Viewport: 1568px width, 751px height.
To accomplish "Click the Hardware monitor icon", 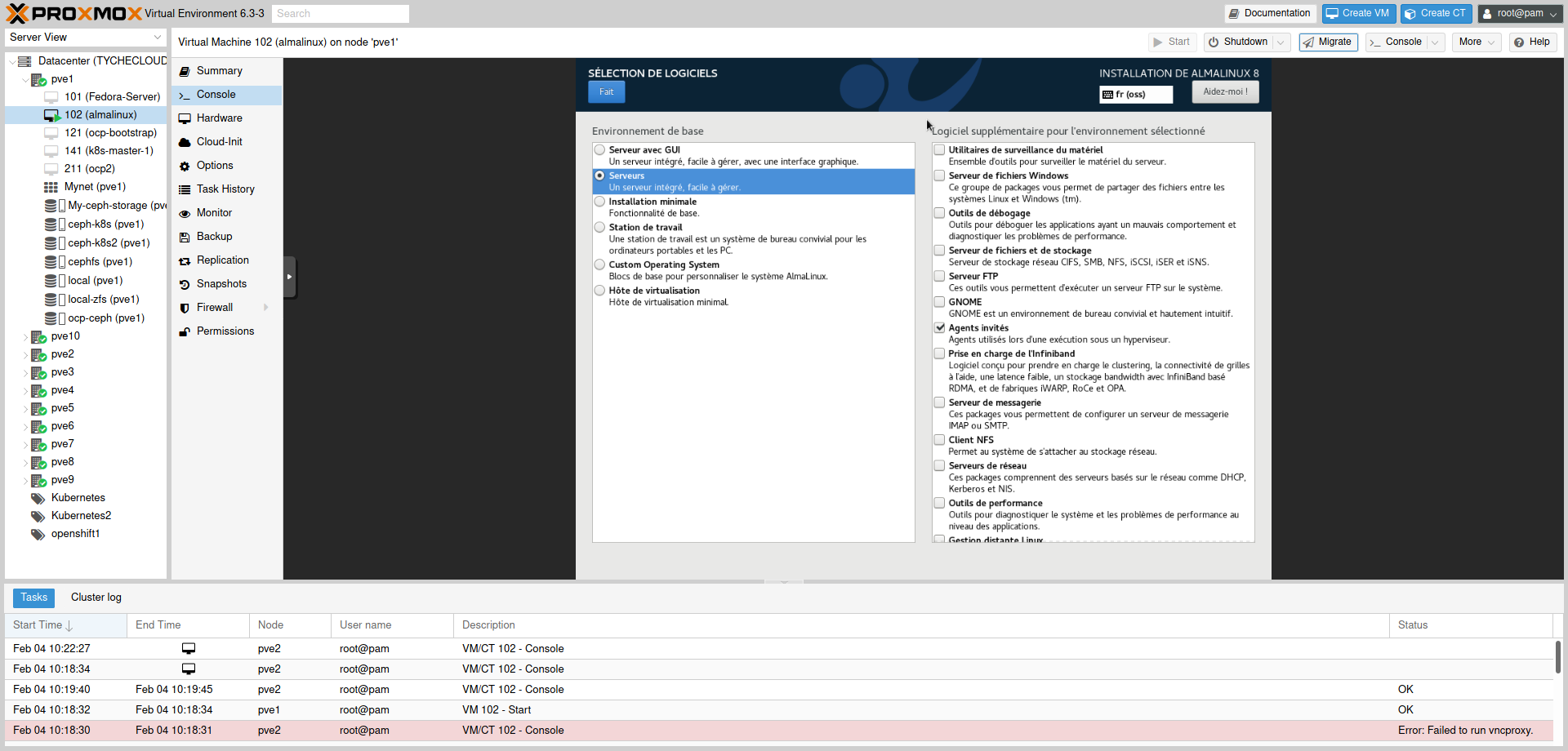I will pyautogui.click(x=185, y=118).
